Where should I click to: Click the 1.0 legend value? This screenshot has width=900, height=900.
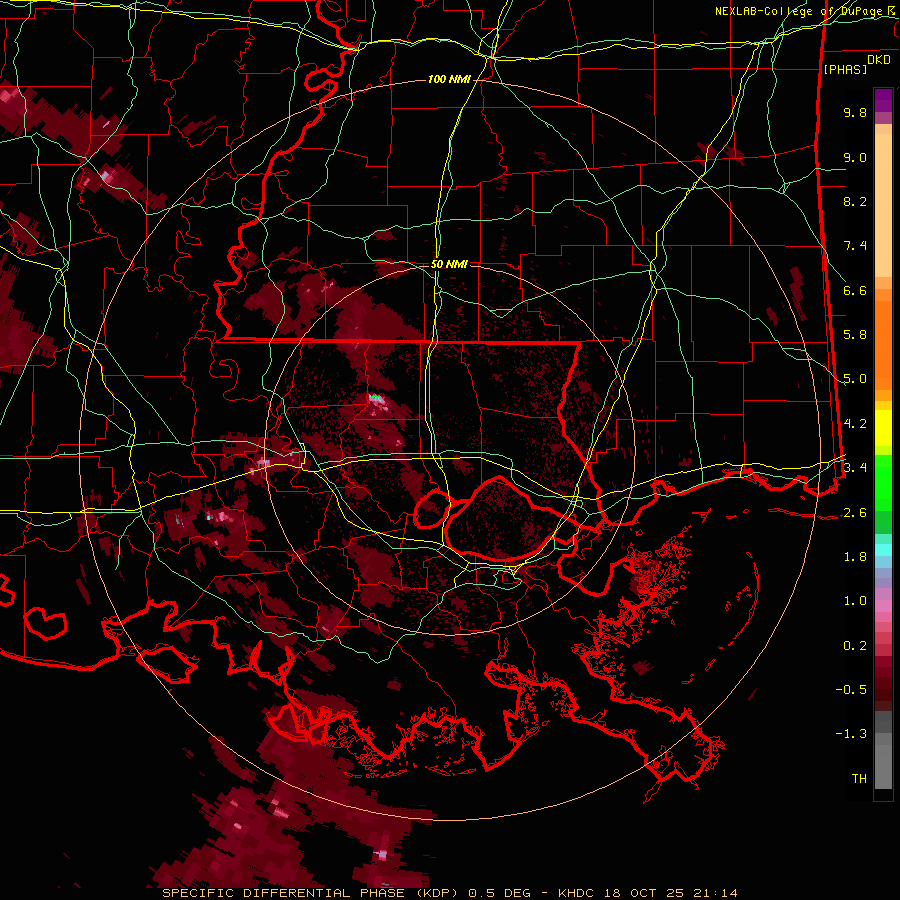click(x=855, y=601)
